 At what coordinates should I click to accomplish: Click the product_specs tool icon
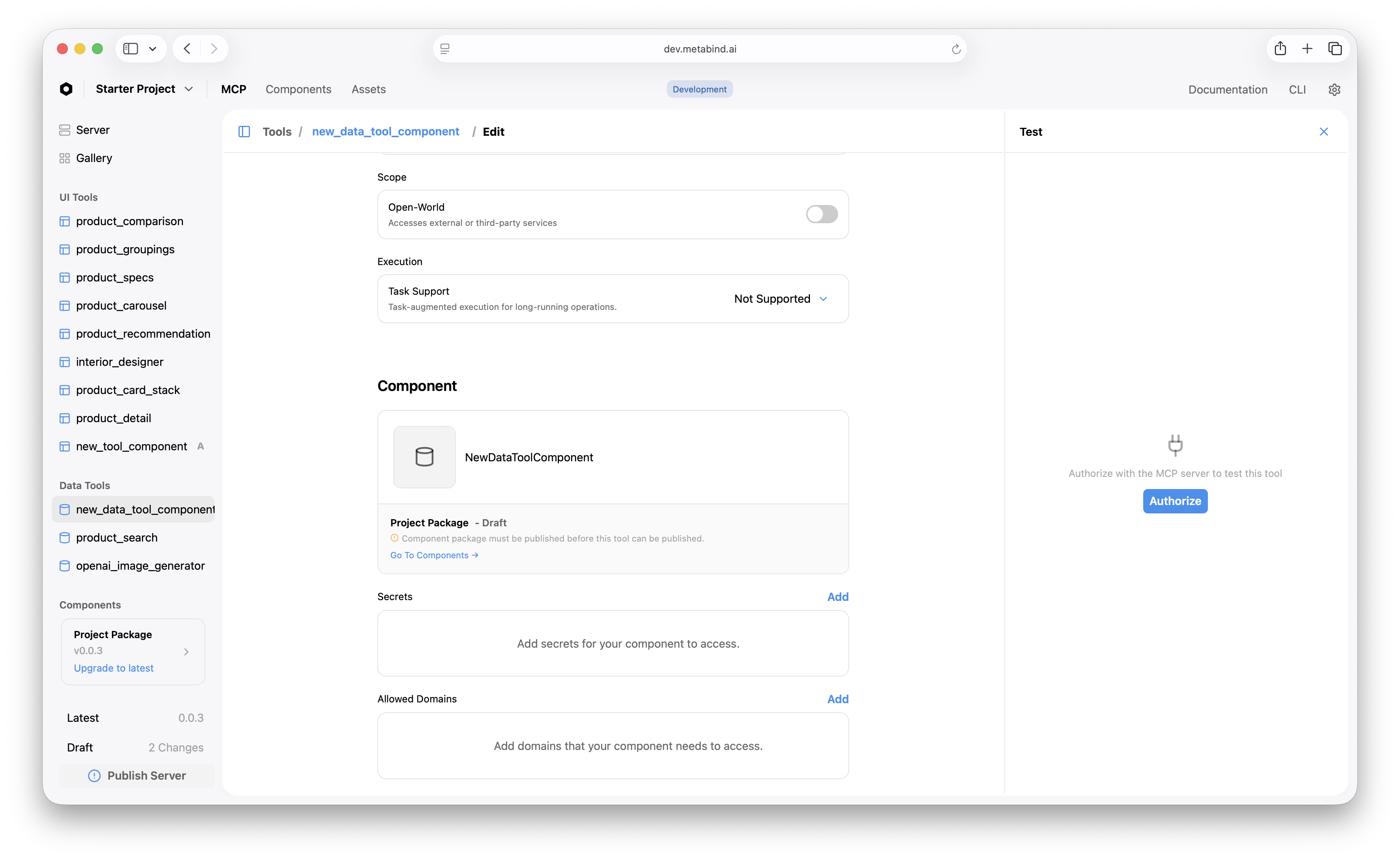(x=64, y=277)
